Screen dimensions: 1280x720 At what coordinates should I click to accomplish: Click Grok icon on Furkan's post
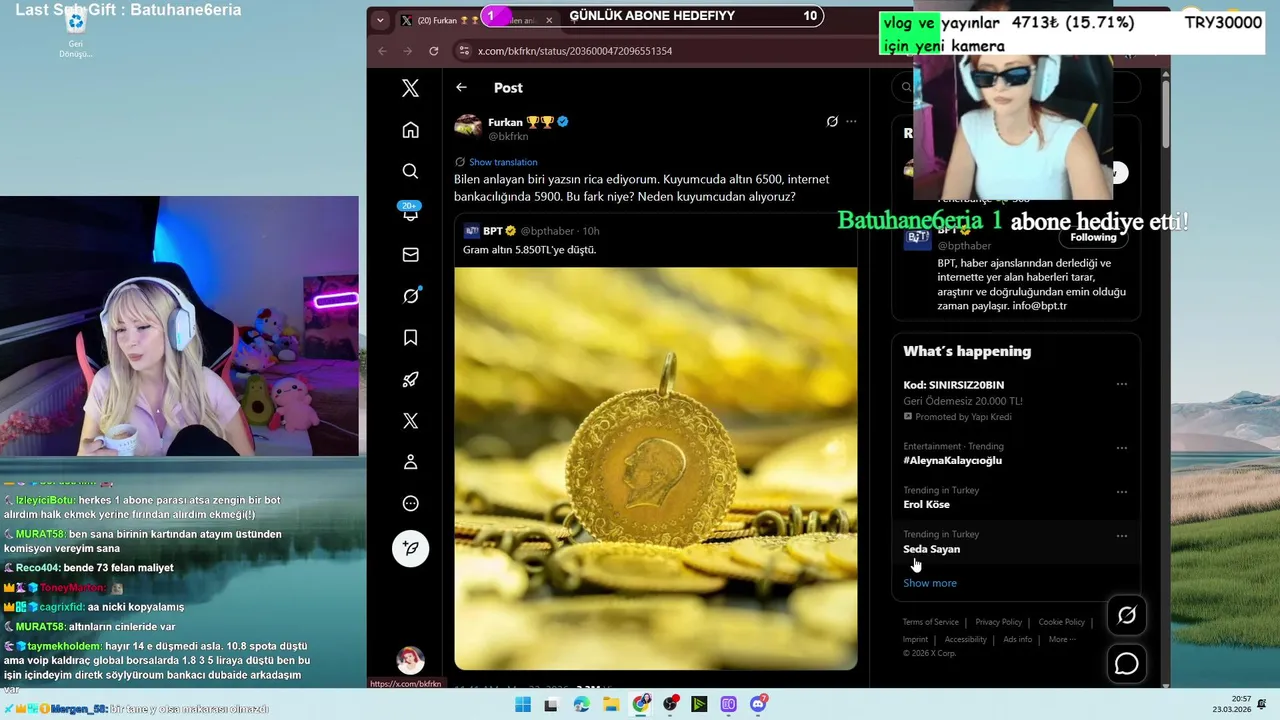pos(832,122)
